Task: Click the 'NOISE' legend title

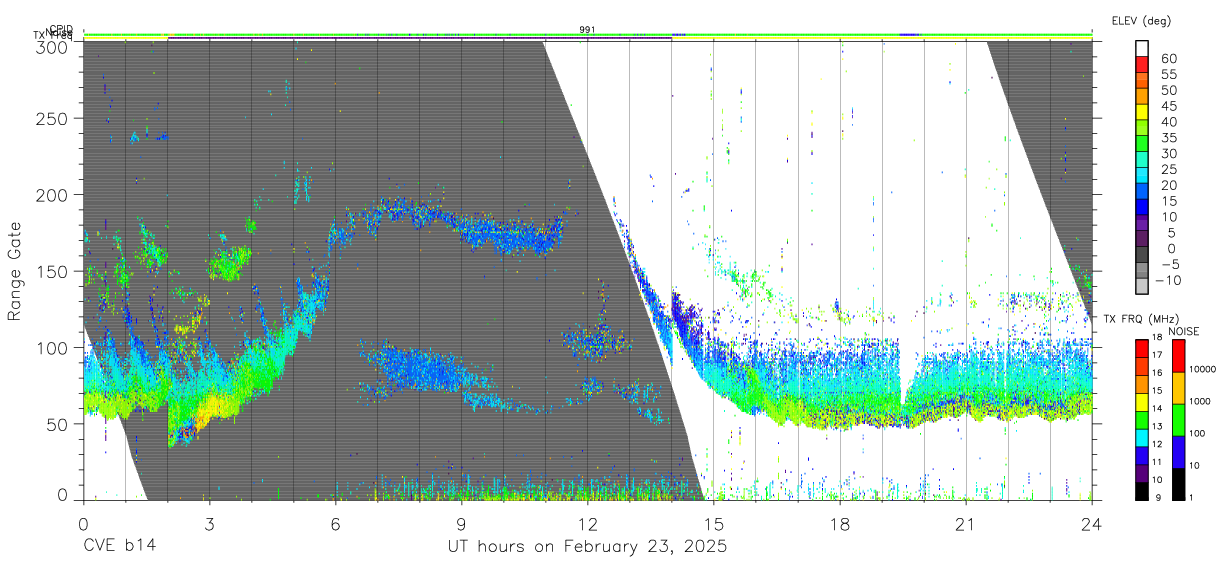Action: pos(1184,331)
